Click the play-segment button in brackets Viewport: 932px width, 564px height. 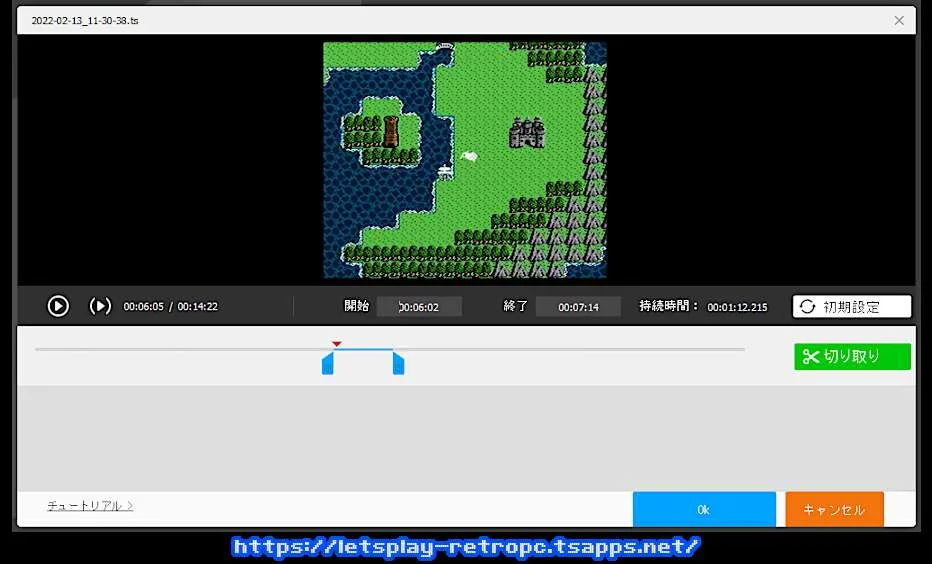(100, 306)
